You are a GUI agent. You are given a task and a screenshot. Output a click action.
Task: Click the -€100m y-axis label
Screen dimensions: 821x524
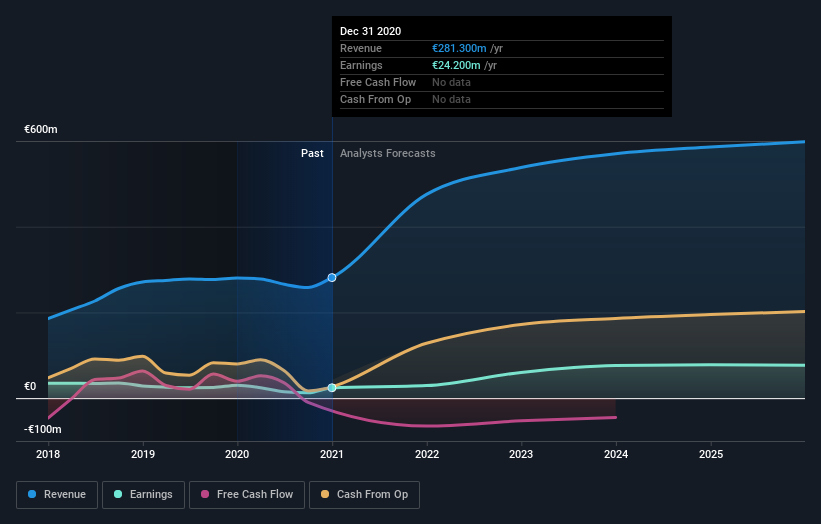[42, 429]
